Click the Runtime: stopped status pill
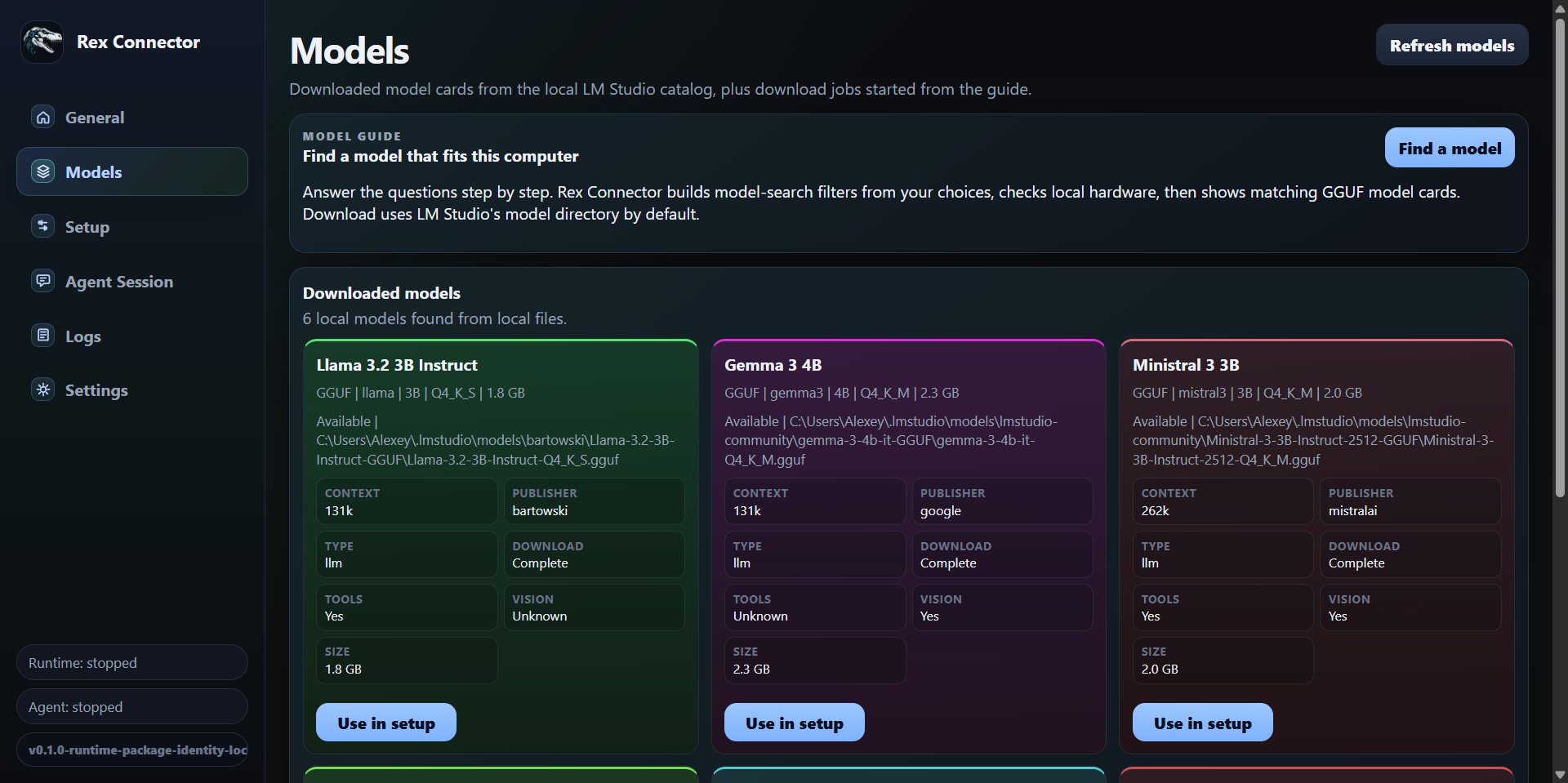This screenshot has width=1568, height=783. tap(132, 662)
